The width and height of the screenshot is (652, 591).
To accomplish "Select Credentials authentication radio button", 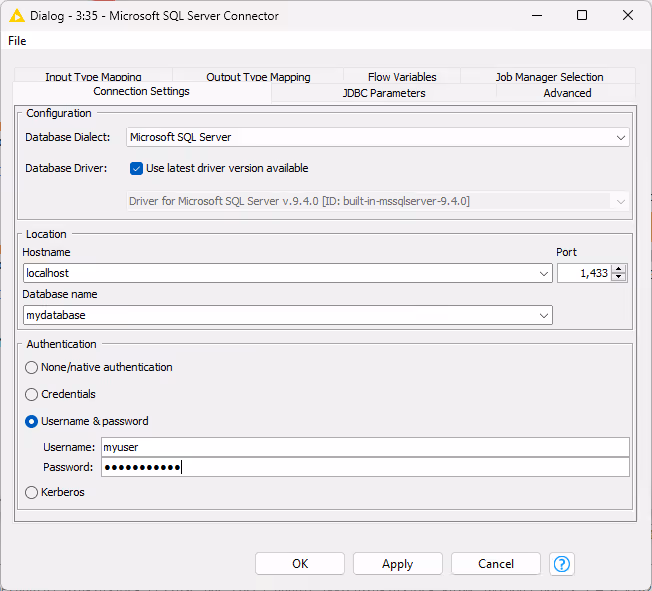I will [x=32, y=394].
